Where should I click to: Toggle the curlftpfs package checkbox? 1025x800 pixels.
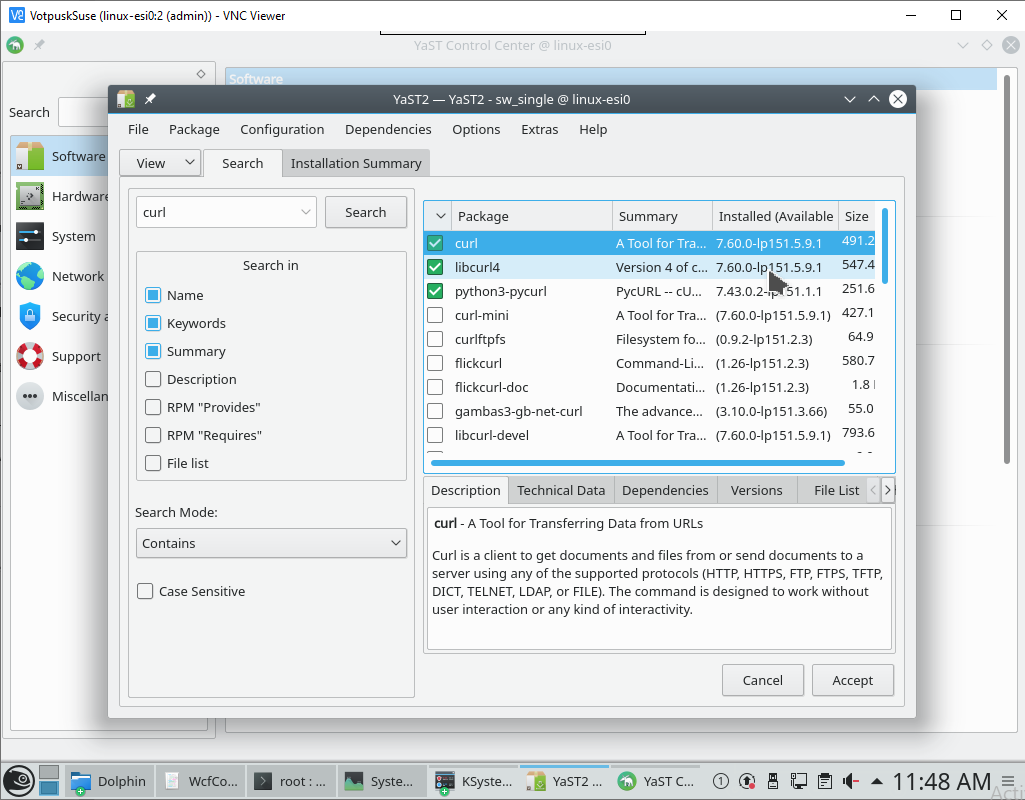[x=435, y=339]
